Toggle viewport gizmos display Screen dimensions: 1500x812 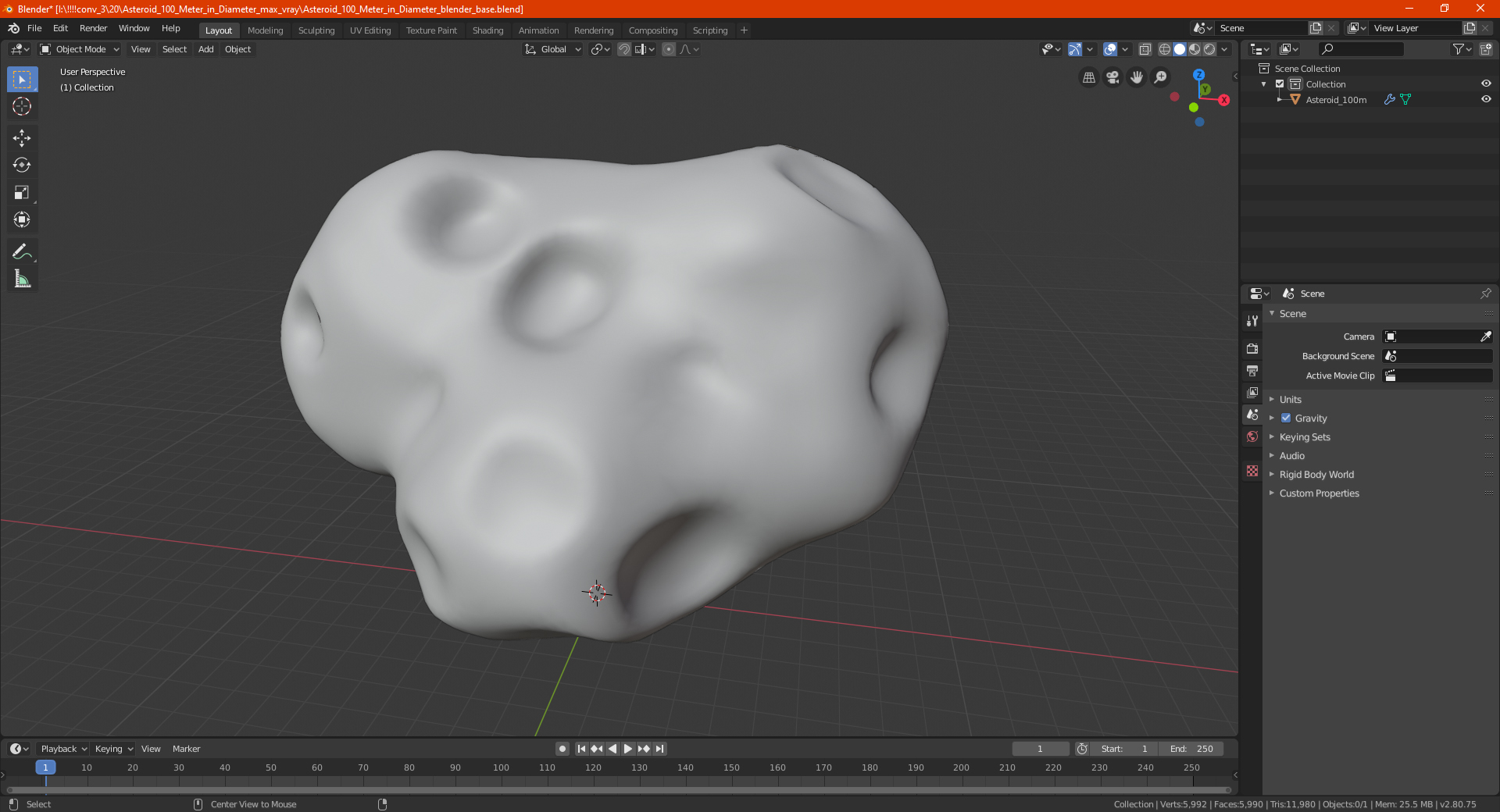(x=1075, y=49)
